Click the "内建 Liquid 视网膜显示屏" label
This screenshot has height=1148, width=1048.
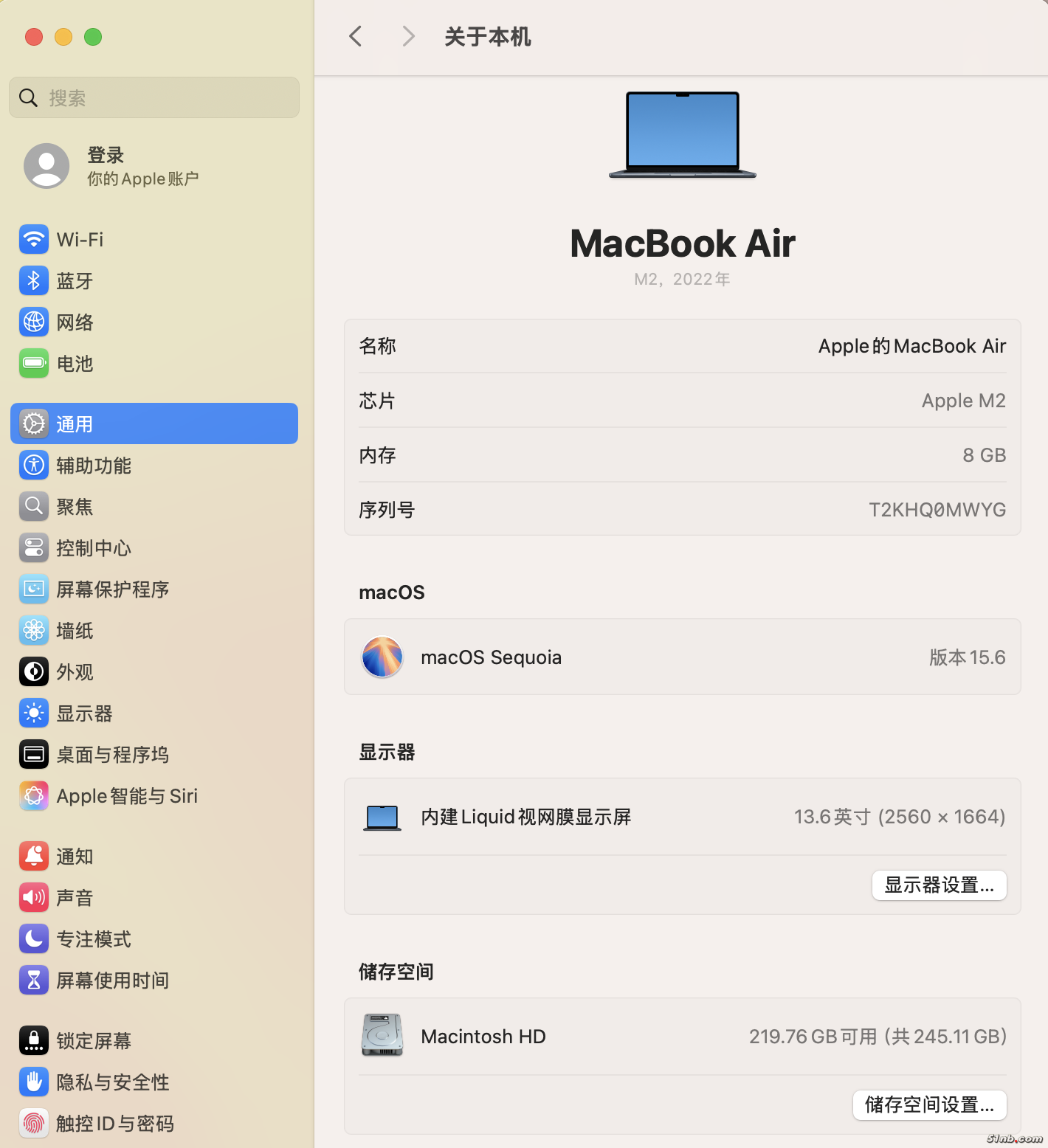[526, 817]
